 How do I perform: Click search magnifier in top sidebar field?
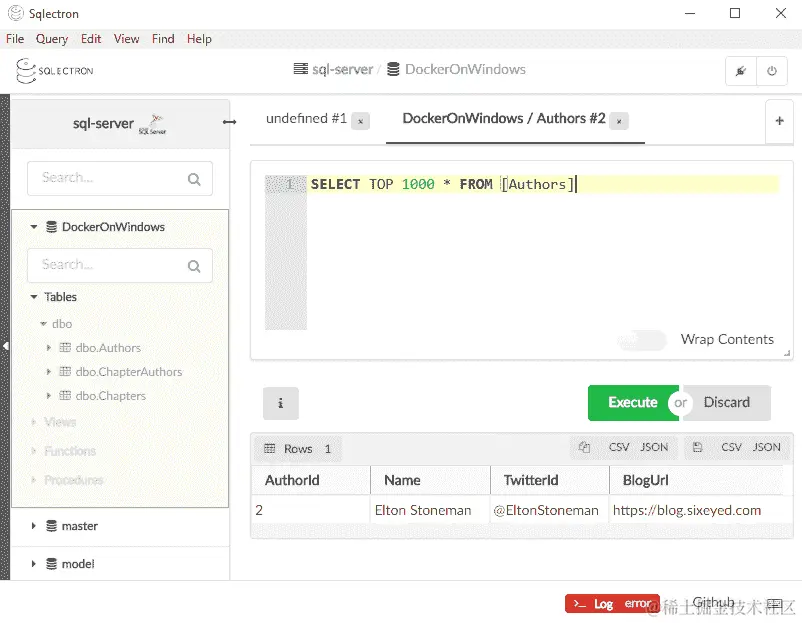tap(194, 179)
